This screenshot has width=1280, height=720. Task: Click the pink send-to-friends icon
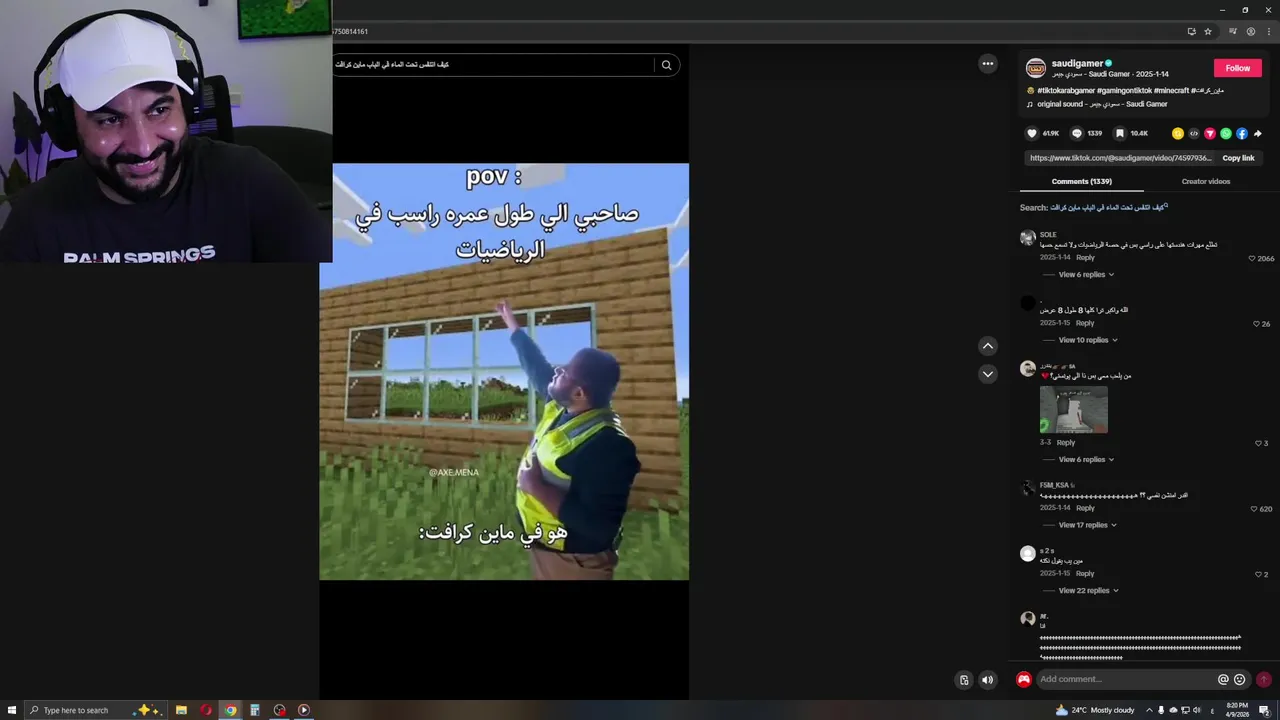[x=1210, y=133]
